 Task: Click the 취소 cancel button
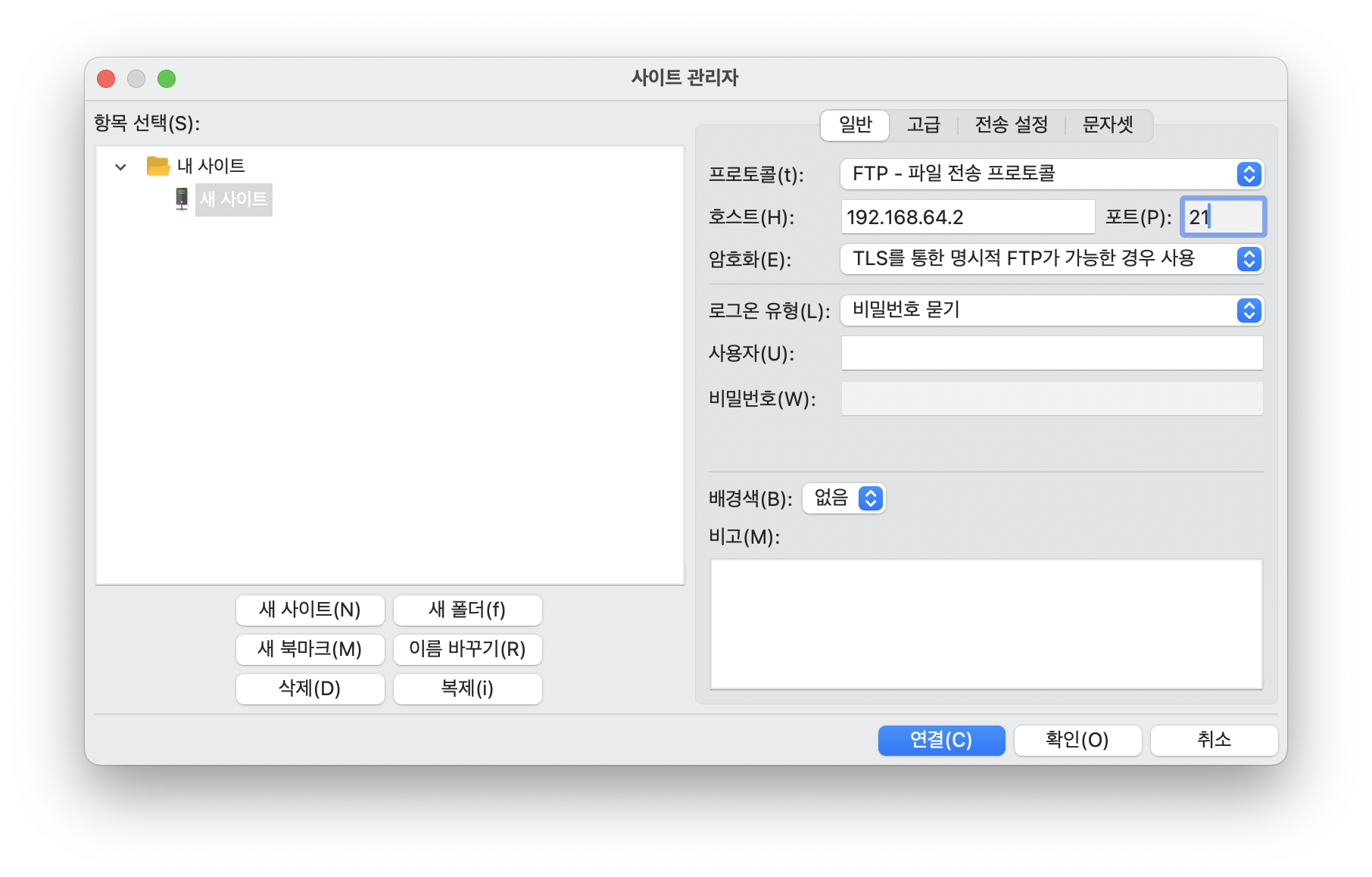(1215, 740)
